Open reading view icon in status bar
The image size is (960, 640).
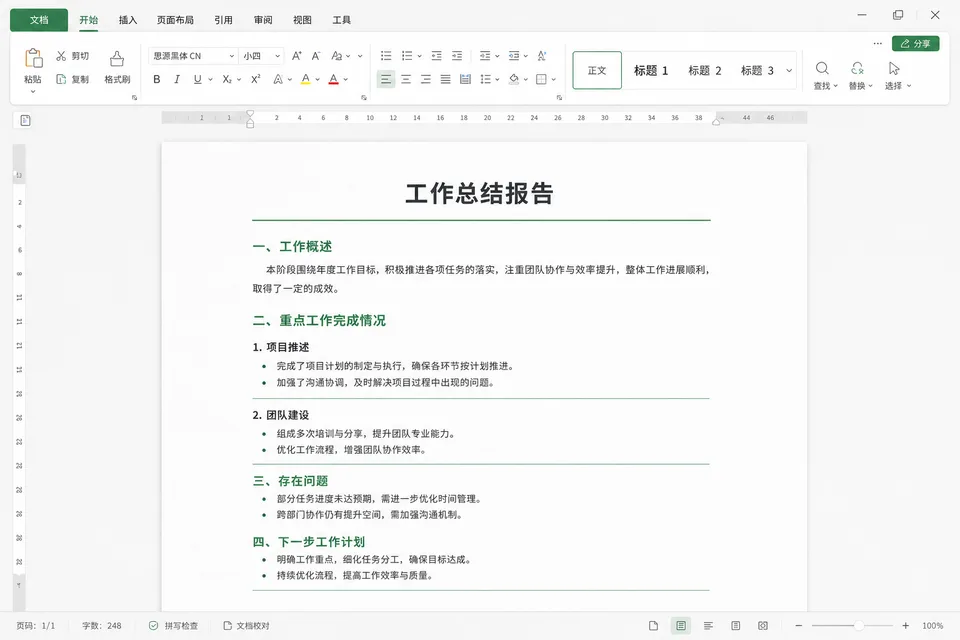[x=735, y=625]
